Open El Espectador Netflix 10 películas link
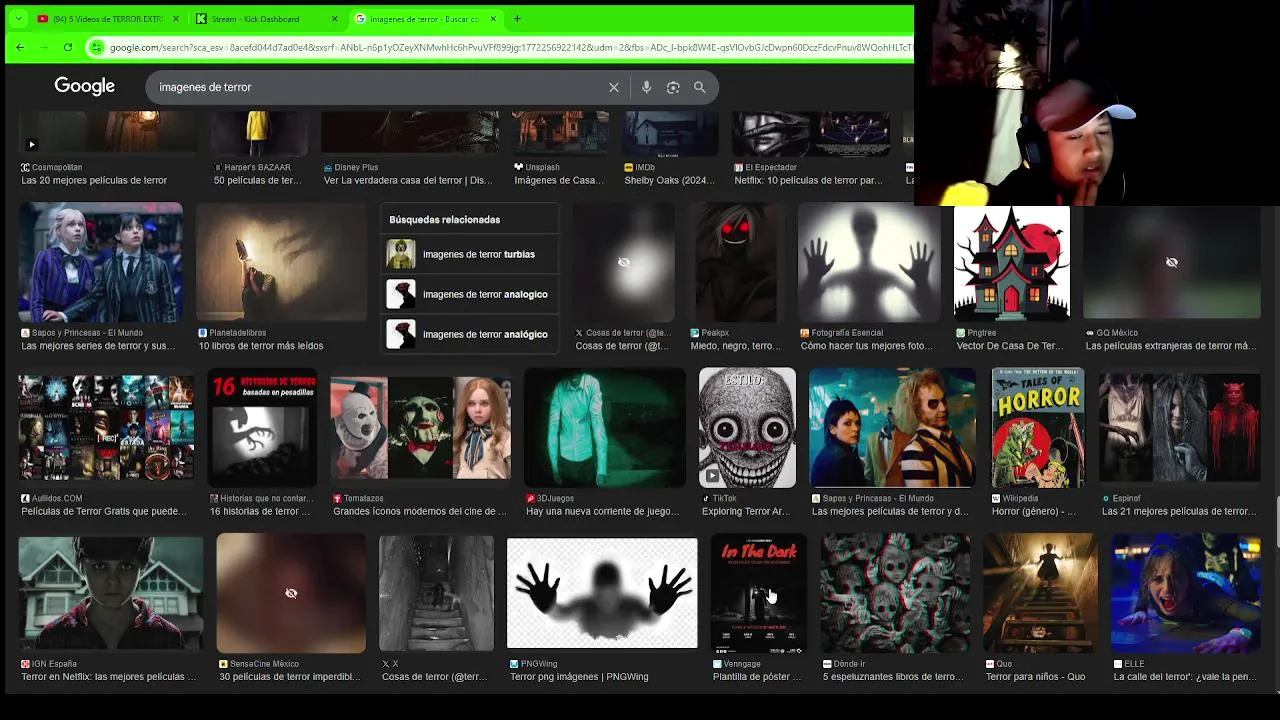This screenshot has width=1280, height=720. coord(808,180)
